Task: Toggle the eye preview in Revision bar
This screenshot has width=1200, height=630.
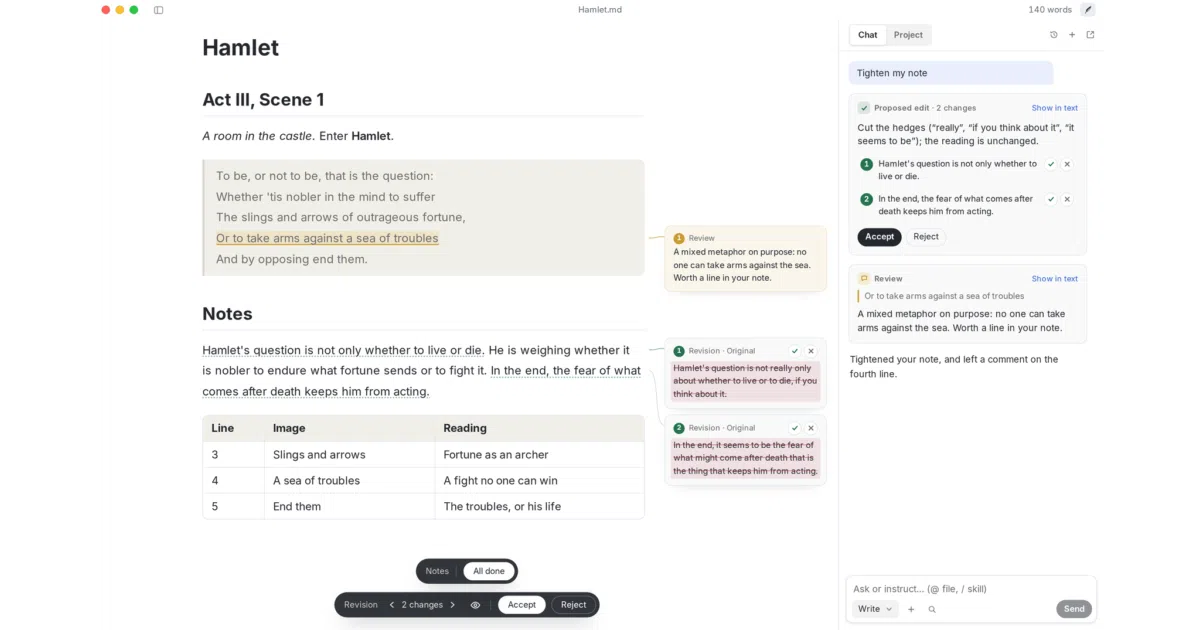Action: click(x=475, y=605)
